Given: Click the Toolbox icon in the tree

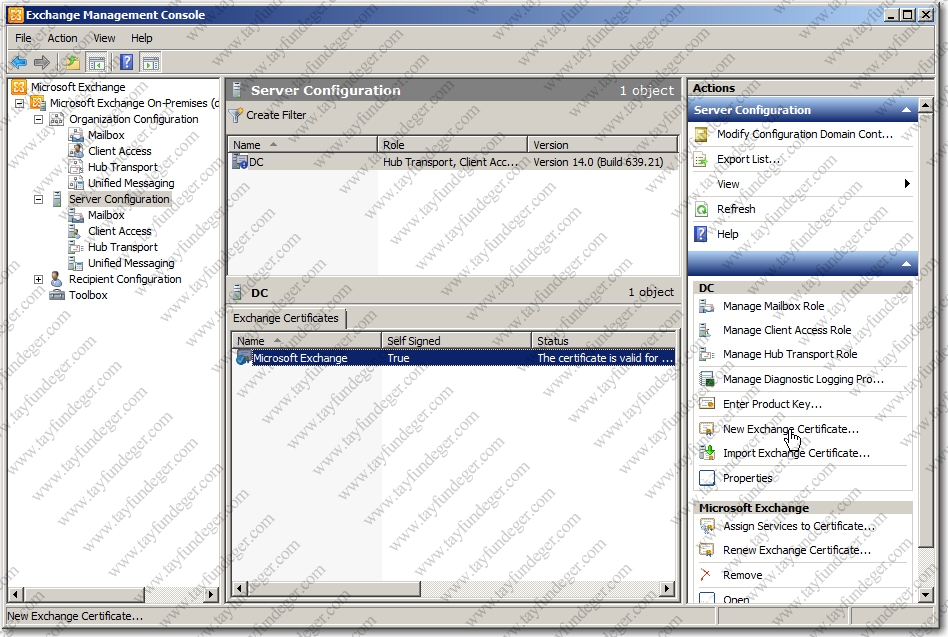Looking at the screenshot, I should [x=57, y=295].
